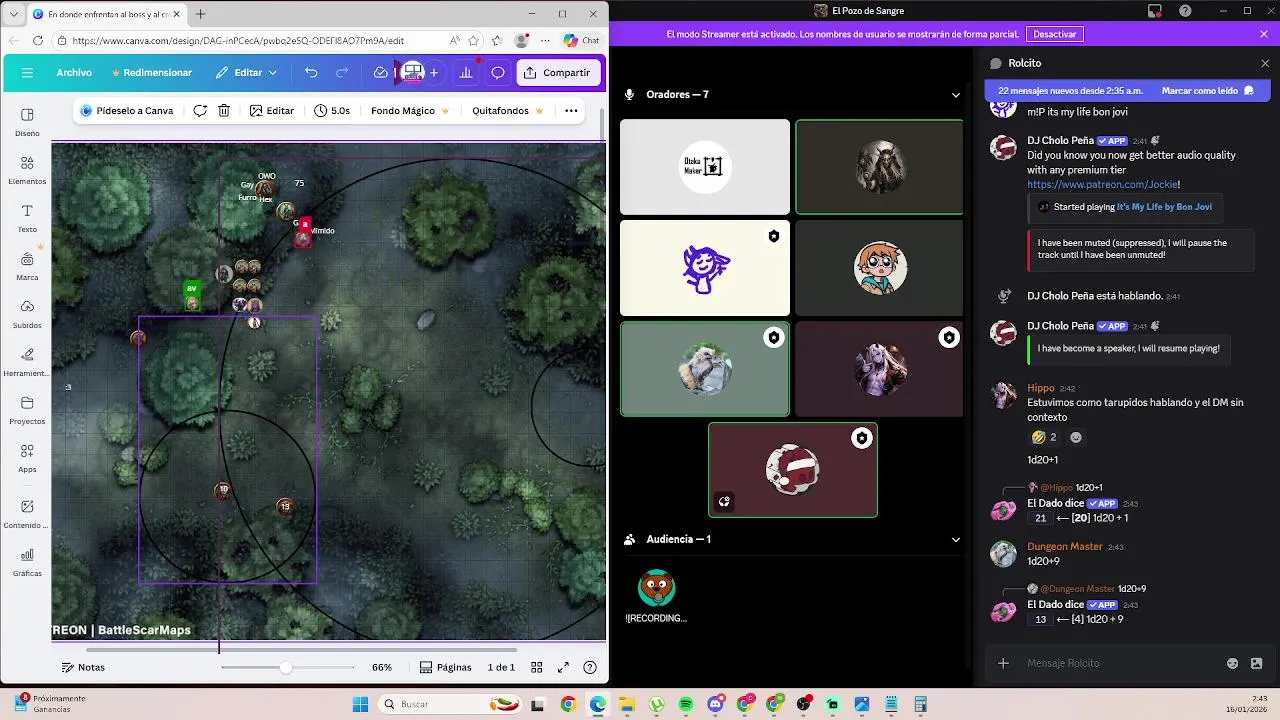Open the Notas panel at bottom
The height and width of the screenshot is (720, 1280).
pyautogui.click(x=83, y=667)
